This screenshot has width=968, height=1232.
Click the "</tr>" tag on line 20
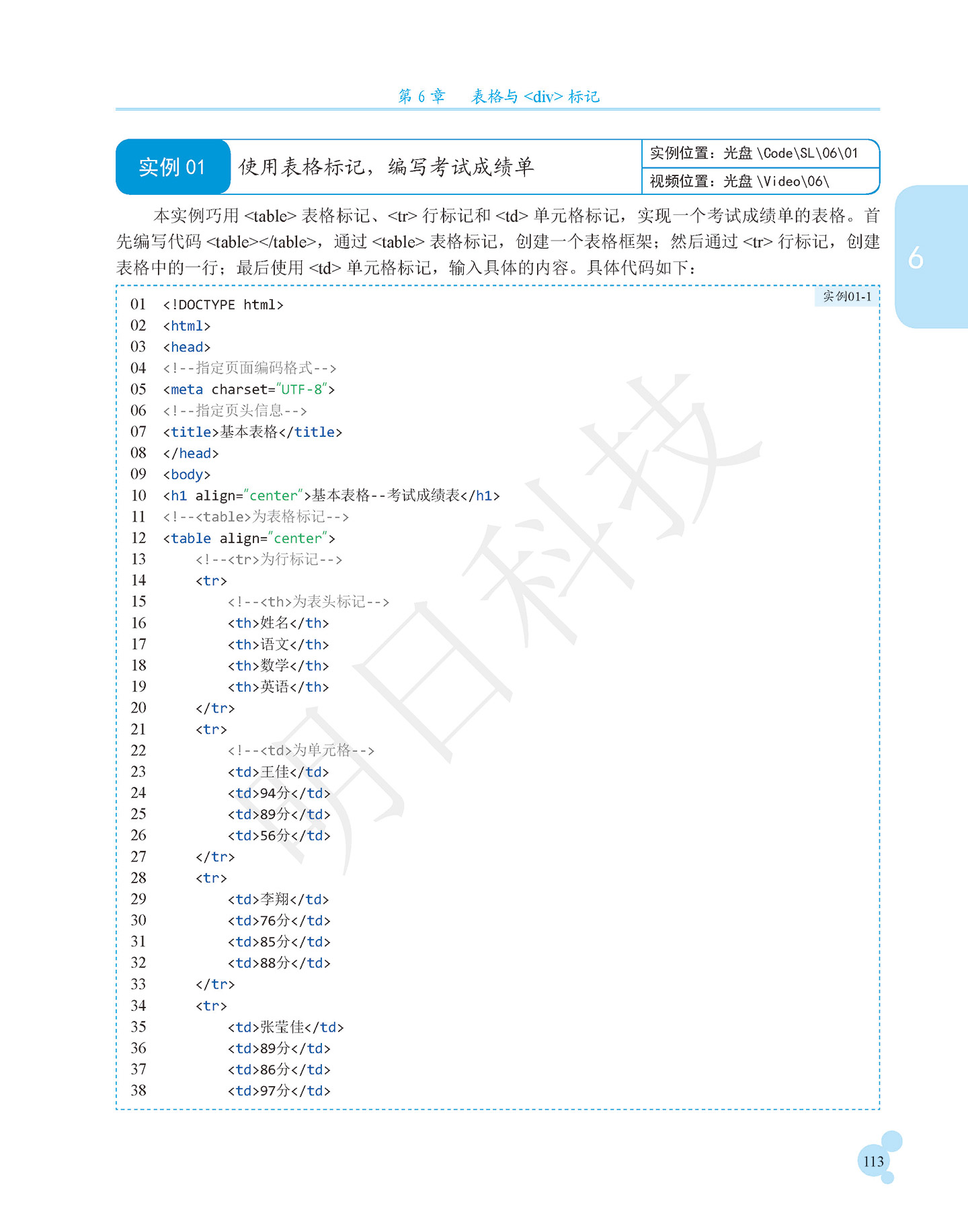pos(215,708)
